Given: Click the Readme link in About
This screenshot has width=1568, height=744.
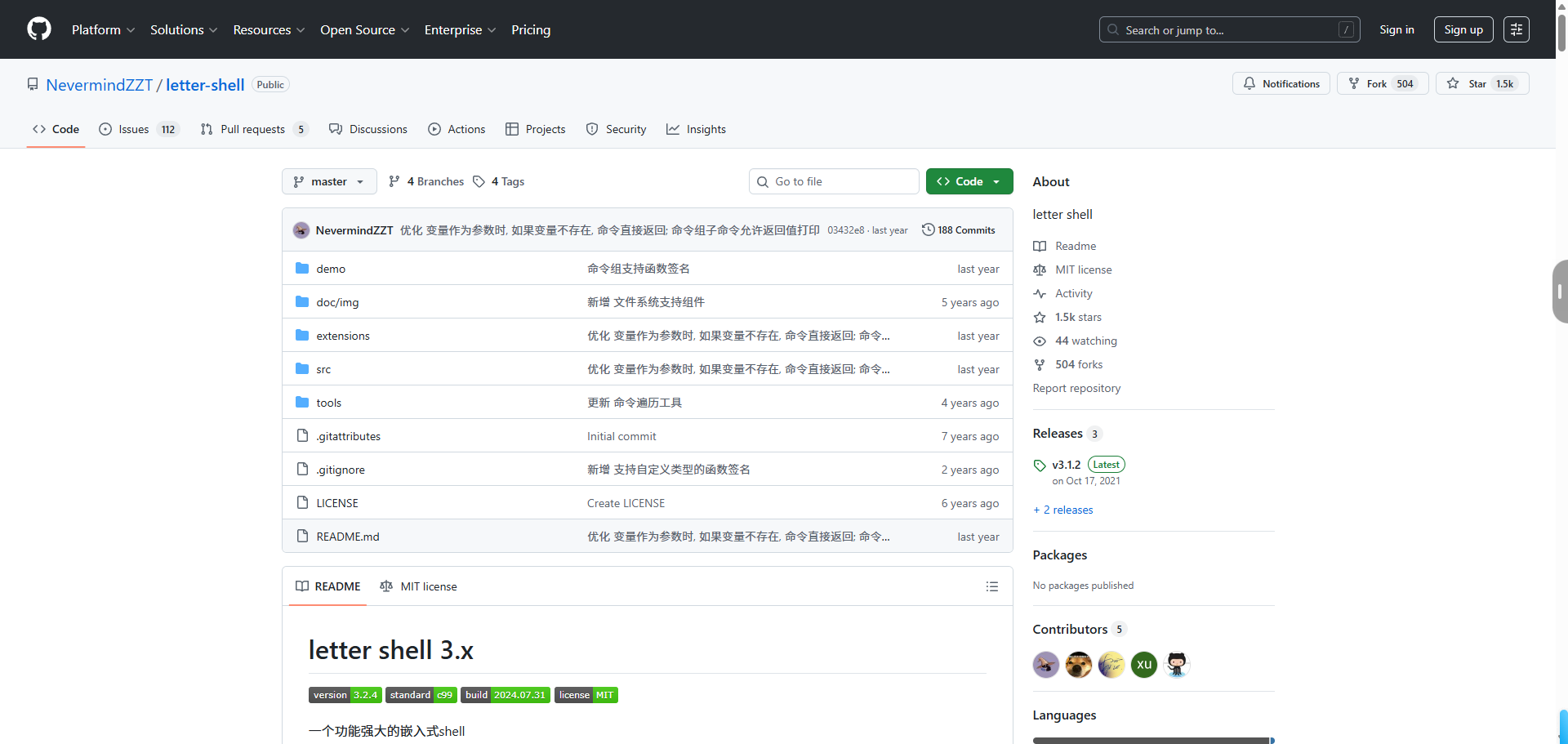Looking at the screenshot, I should [x=1065, y=246].
